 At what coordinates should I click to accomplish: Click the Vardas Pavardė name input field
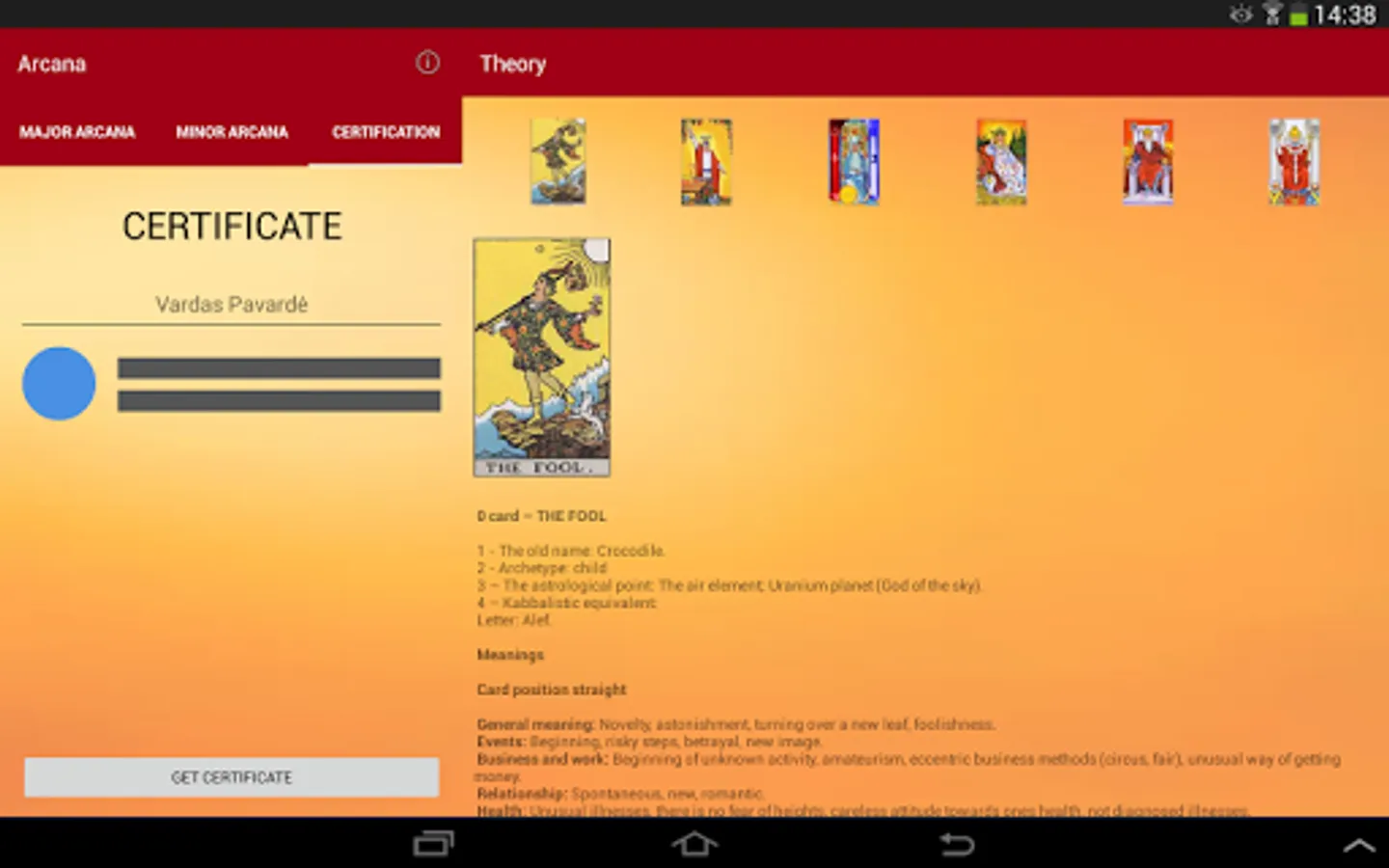231,305
